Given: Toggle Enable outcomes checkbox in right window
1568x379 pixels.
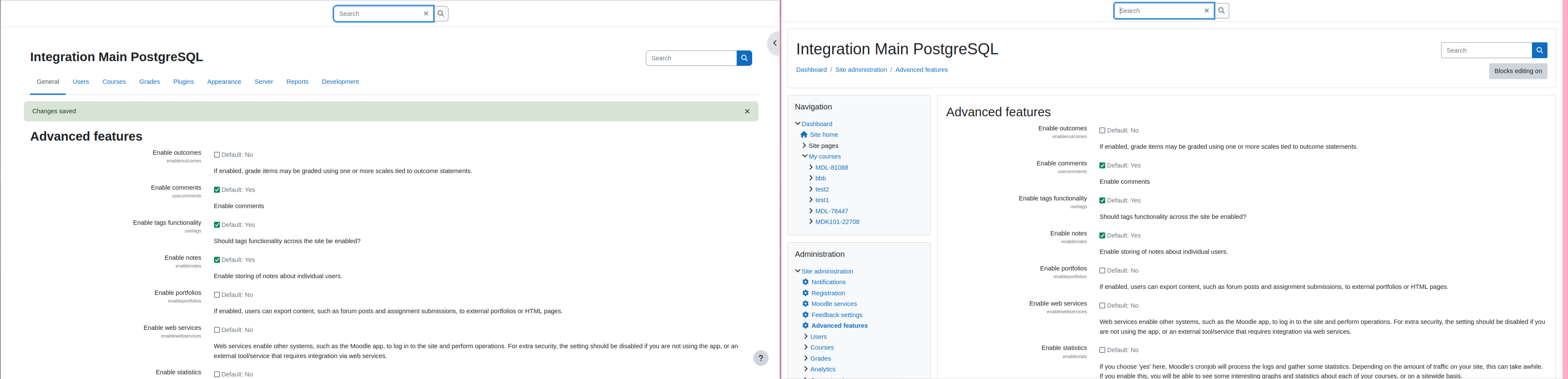Looking at the screenshot, I should 1102,130.
